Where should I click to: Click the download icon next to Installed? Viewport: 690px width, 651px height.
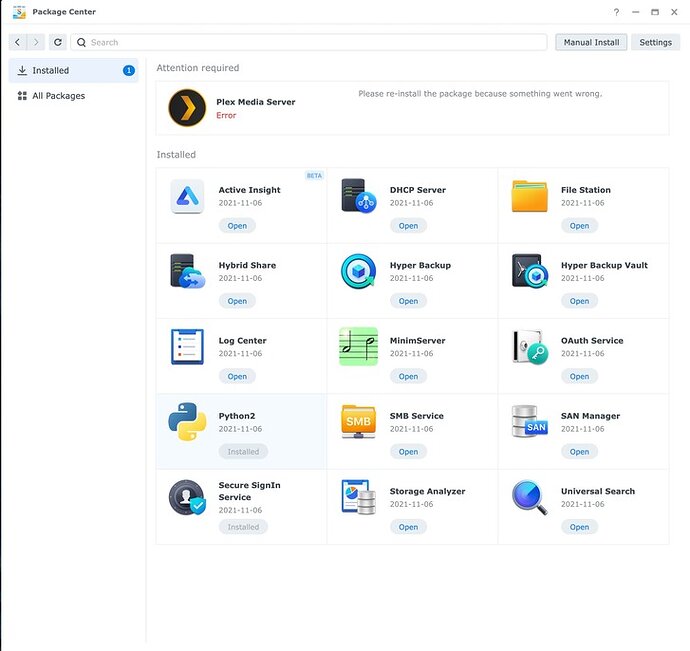(22, 70)
